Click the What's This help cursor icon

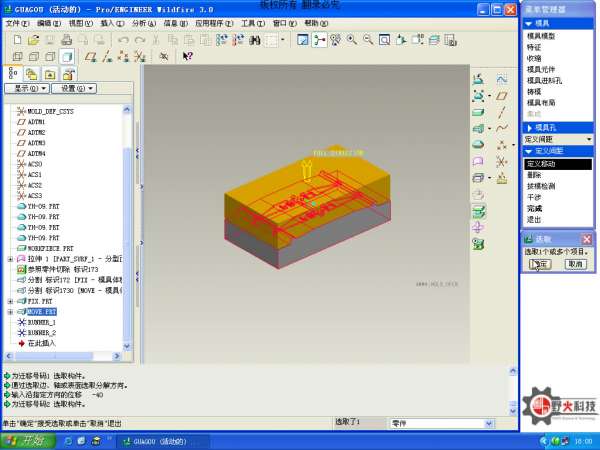click(x=188, y=57)
